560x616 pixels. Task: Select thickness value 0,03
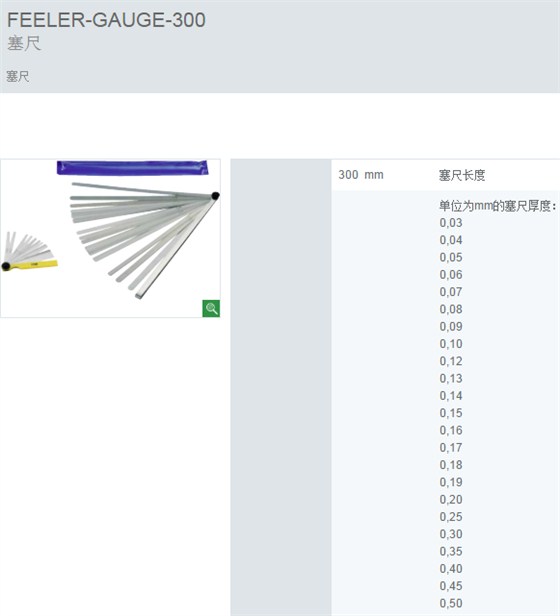451,223
